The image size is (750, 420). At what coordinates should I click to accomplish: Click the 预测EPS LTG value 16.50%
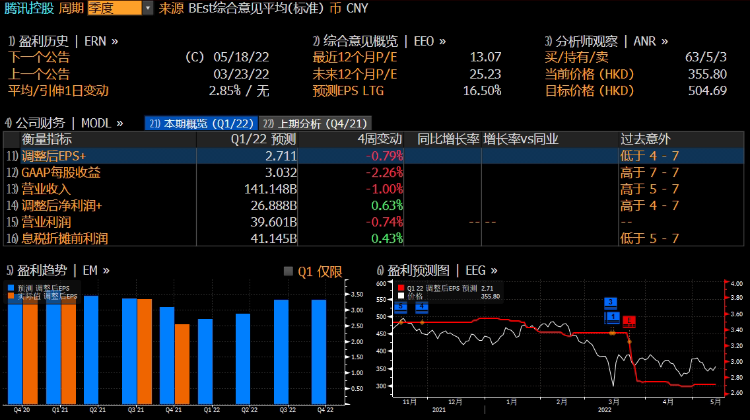click(x=482, y=90)
